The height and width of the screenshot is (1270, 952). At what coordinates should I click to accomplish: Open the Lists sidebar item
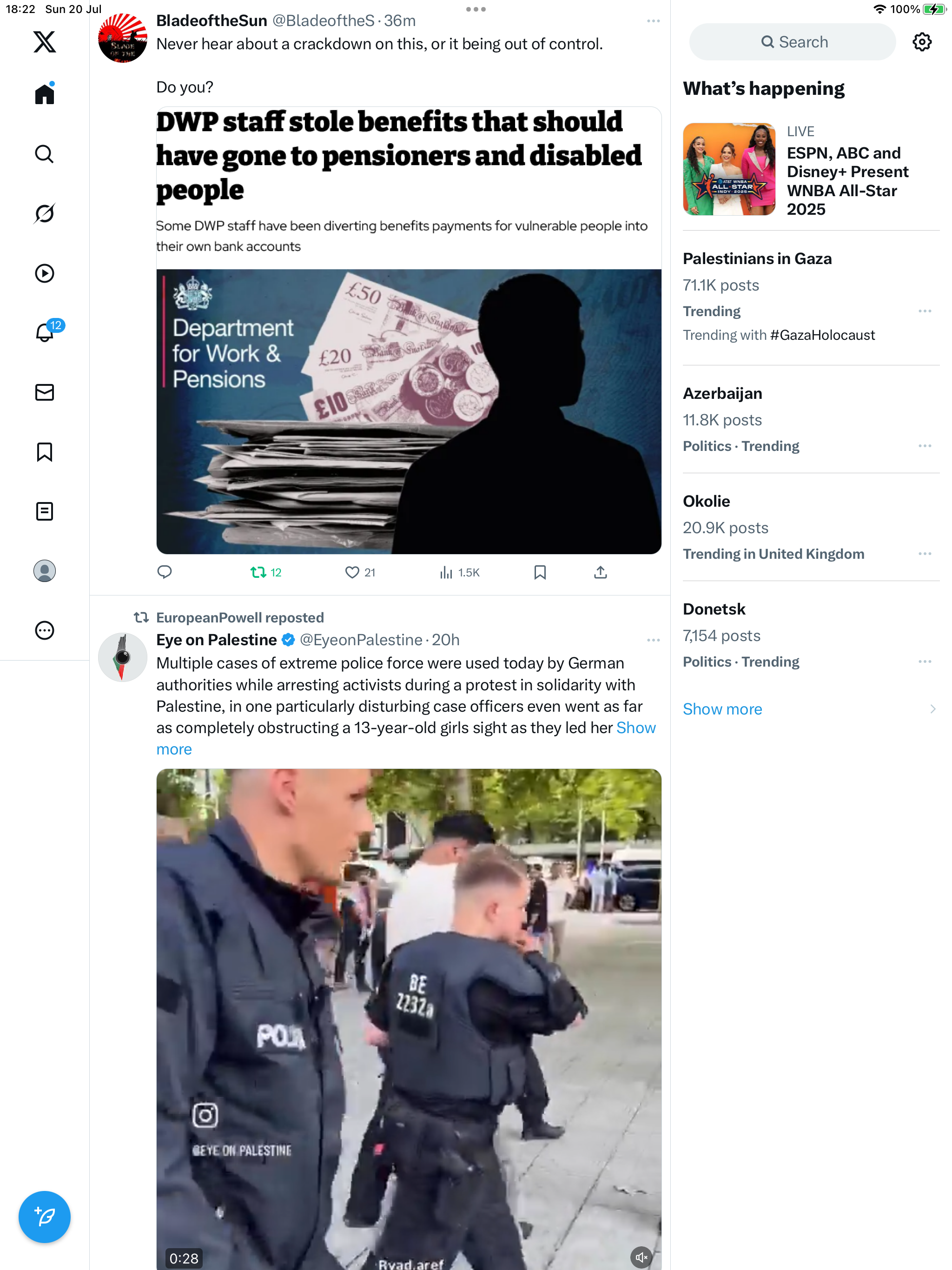point(44,511)
